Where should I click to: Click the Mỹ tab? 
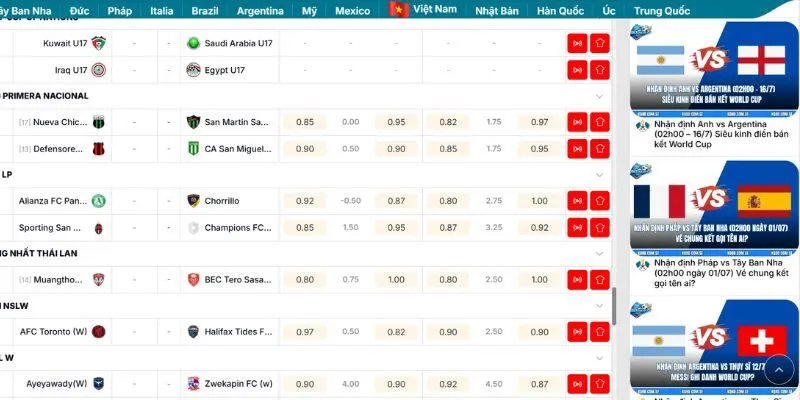(x=309, y=11)
